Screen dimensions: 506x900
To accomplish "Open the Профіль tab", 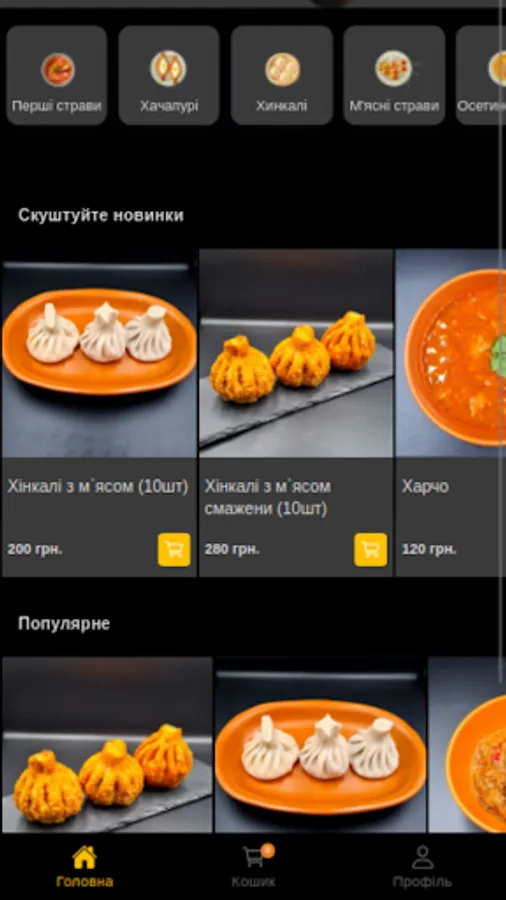I will coord(422,867).
